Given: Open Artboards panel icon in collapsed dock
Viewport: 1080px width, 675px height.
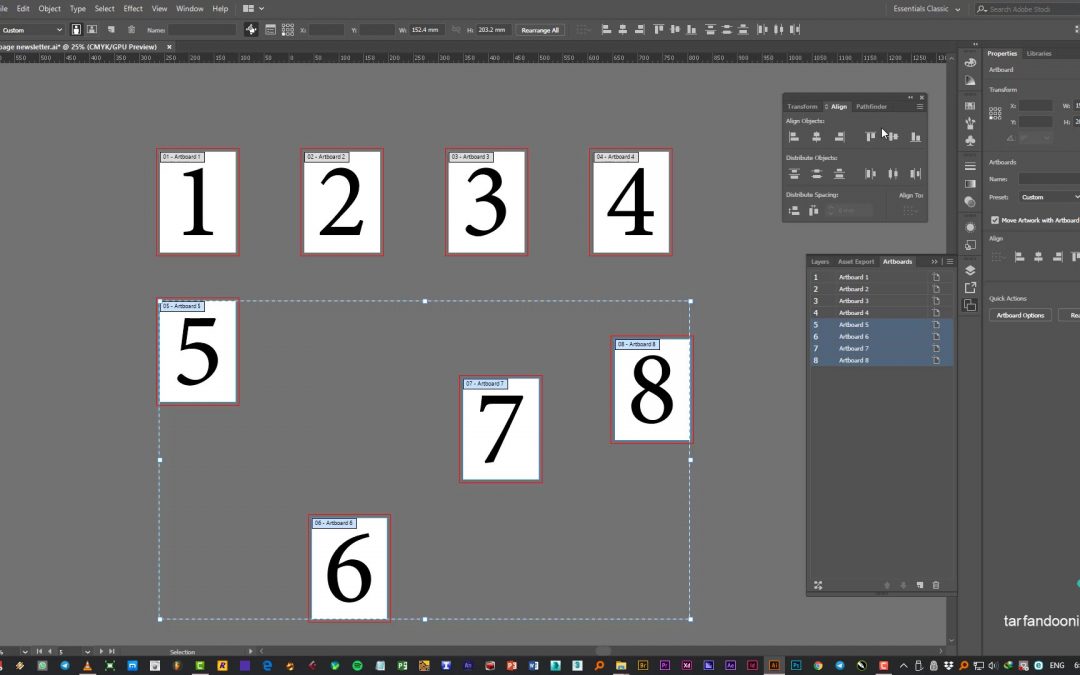Looking at the screenshot, I should [970, 305].
